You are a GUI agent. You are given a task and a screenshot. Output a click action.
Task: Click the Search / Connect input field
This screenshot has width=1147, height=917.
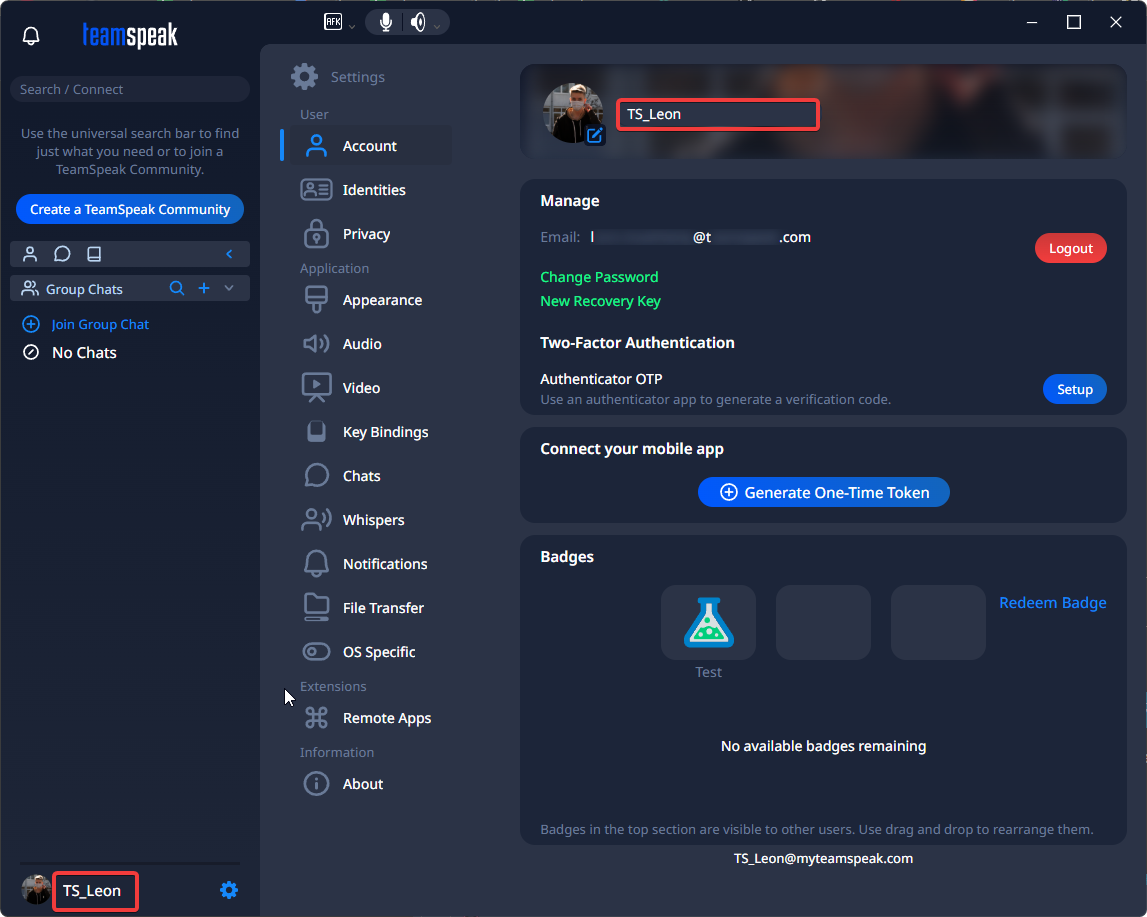point(130,89)
